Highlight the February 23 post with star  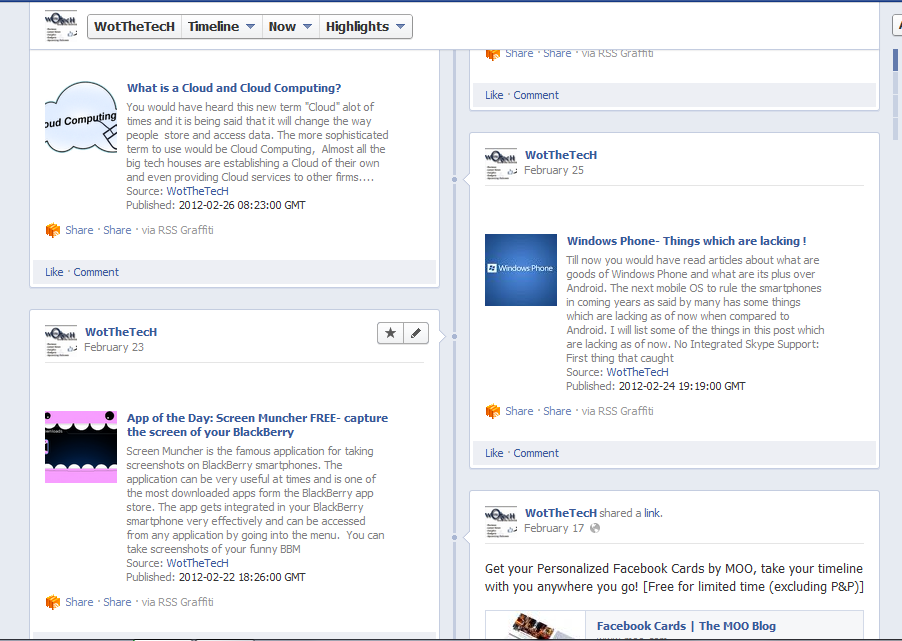click(x=390, y=333)
